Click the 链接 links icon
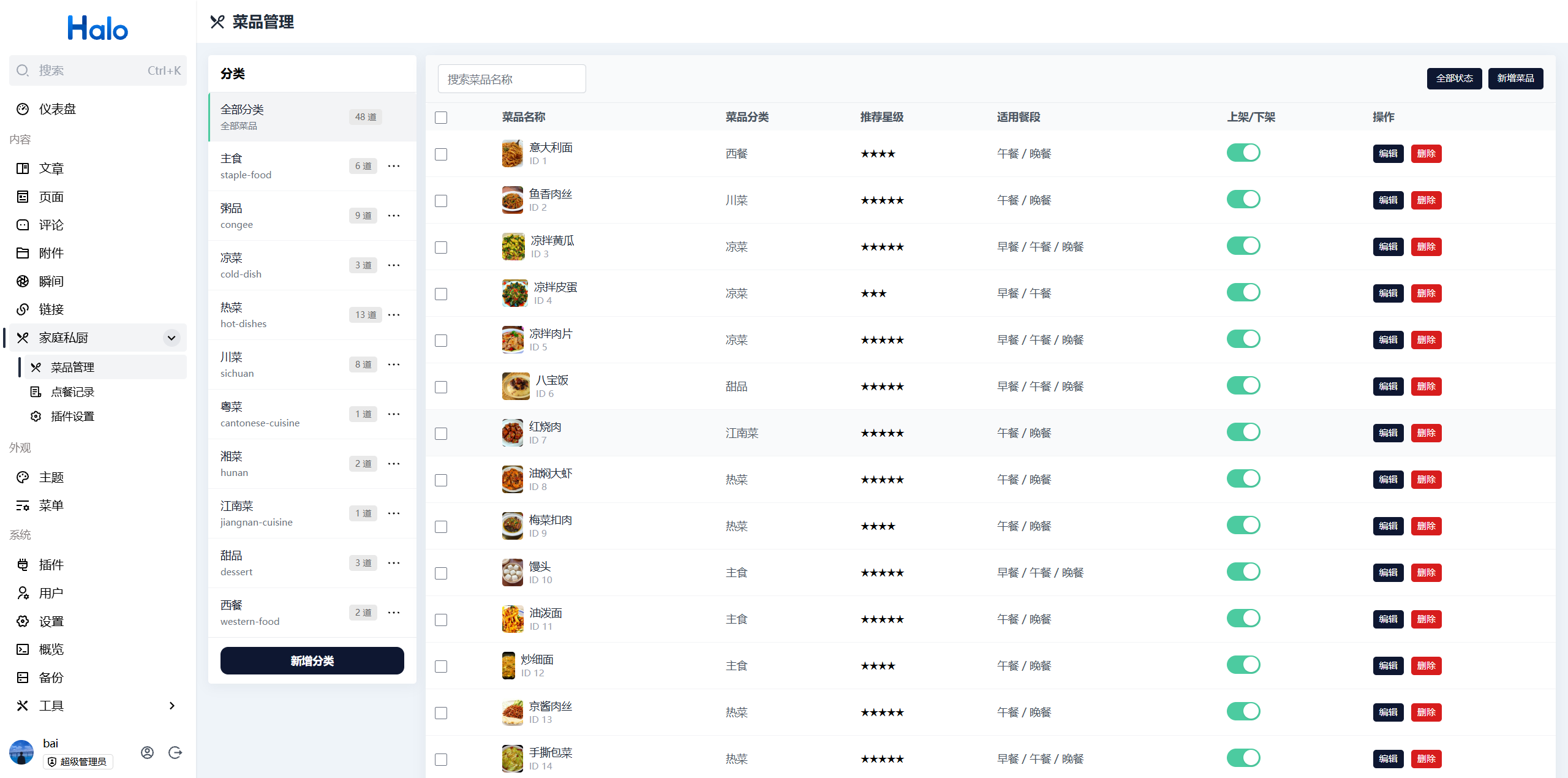Viewport: 1568px width, 778px height. click(23, 309)
